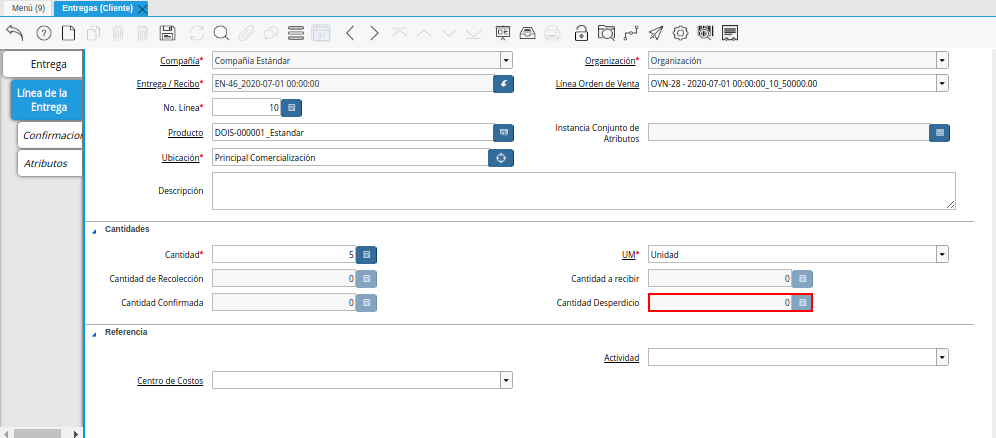Open attachments with the paperclip icon
Viewport: 996px width, 438px height.
point(246,33)
